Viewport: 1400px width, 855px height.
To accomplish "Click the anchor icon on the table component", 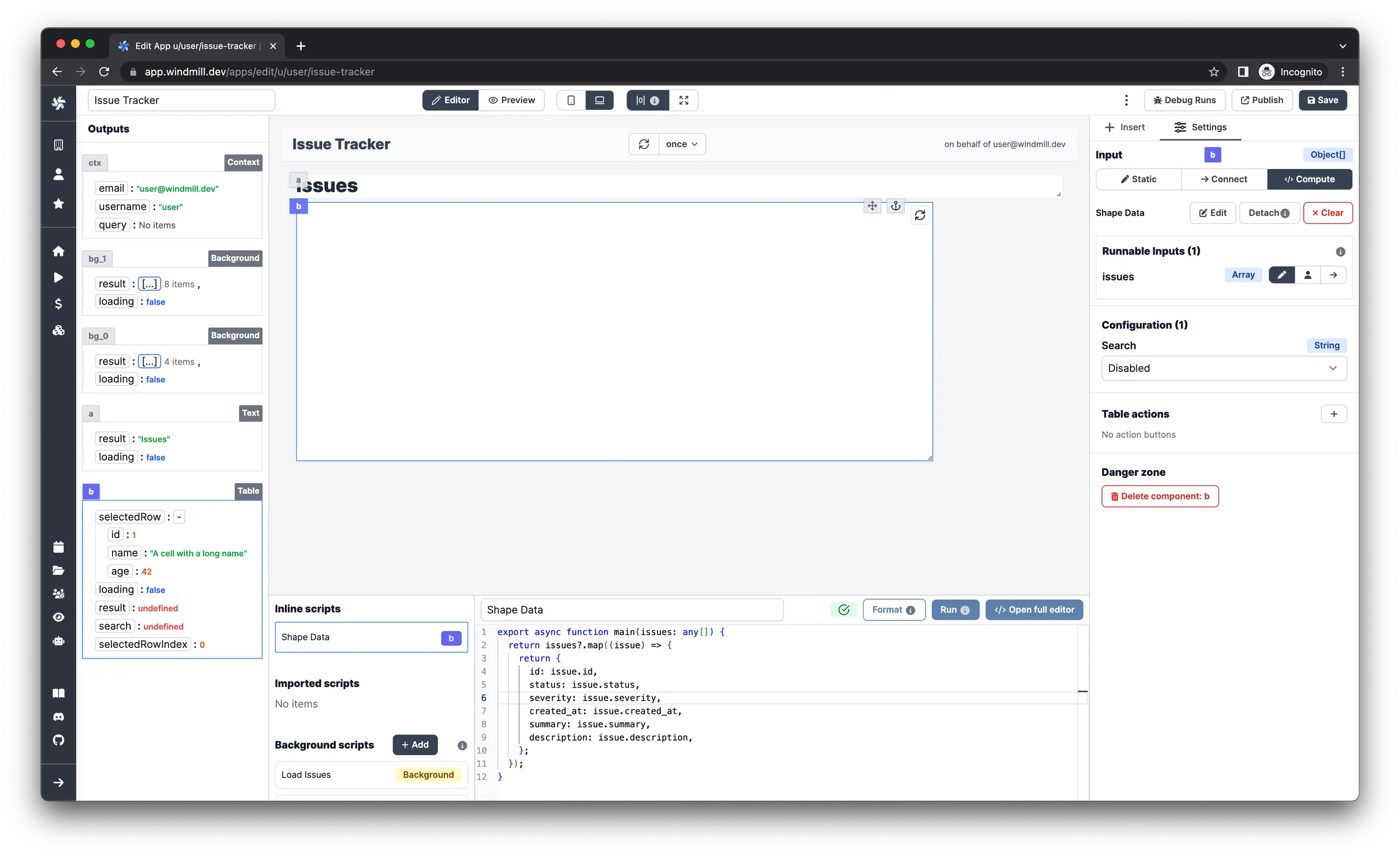I will [896, 206].
